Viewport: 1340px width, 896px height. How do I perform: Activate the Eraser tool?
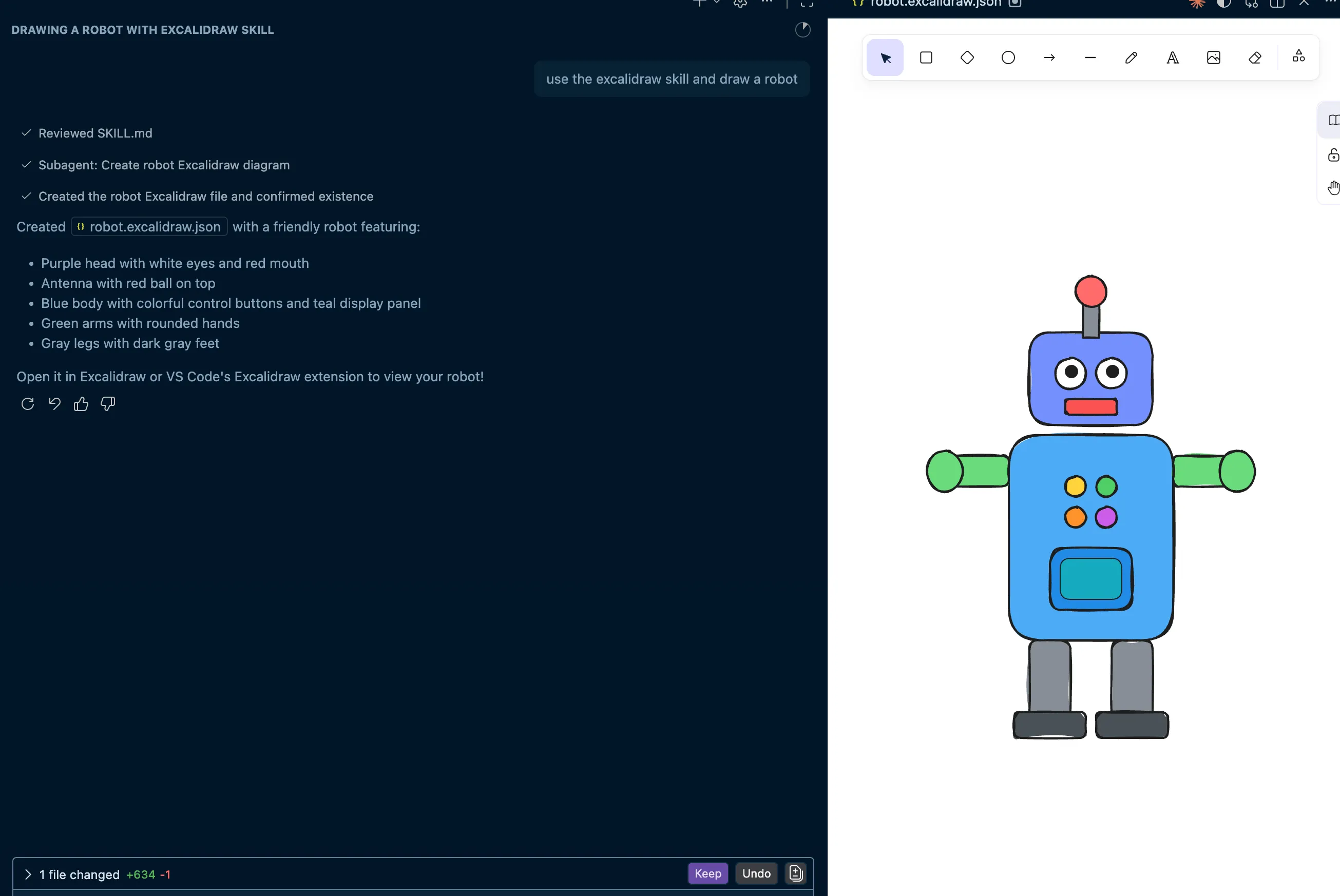(1255, 57)
